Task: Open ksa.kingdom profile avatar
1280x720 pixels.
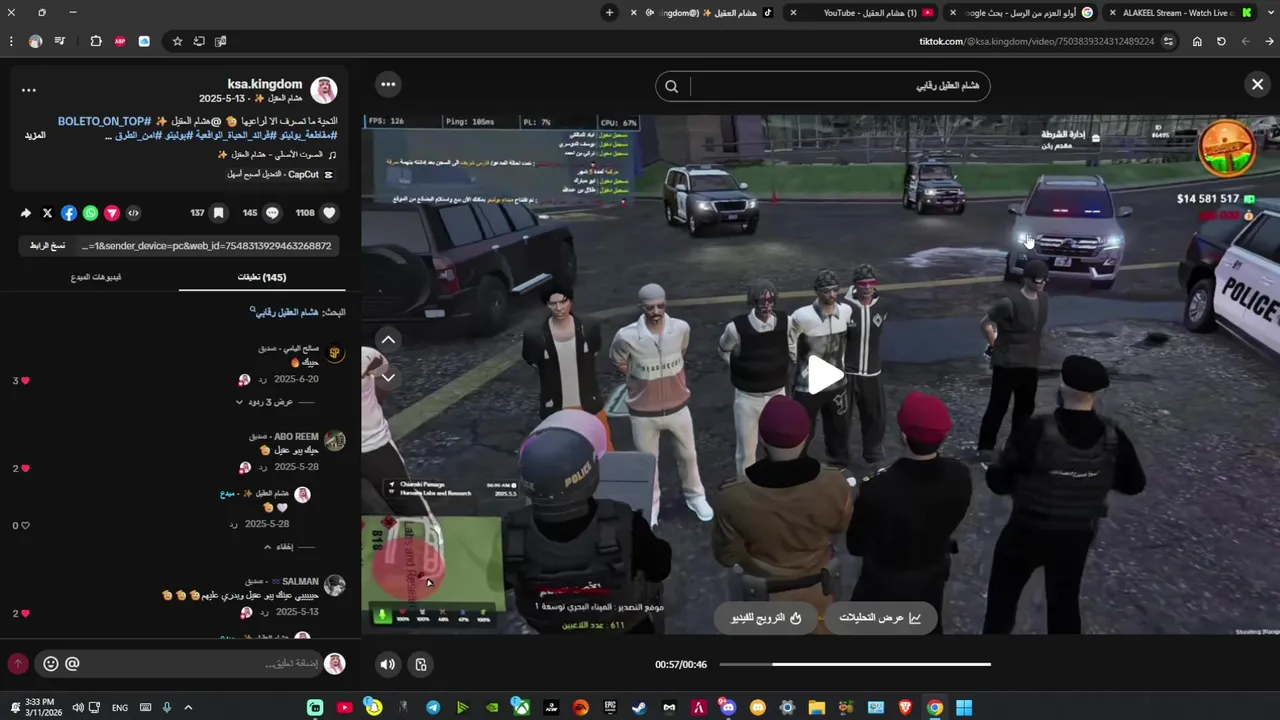Action: click(x=324, y=90)
